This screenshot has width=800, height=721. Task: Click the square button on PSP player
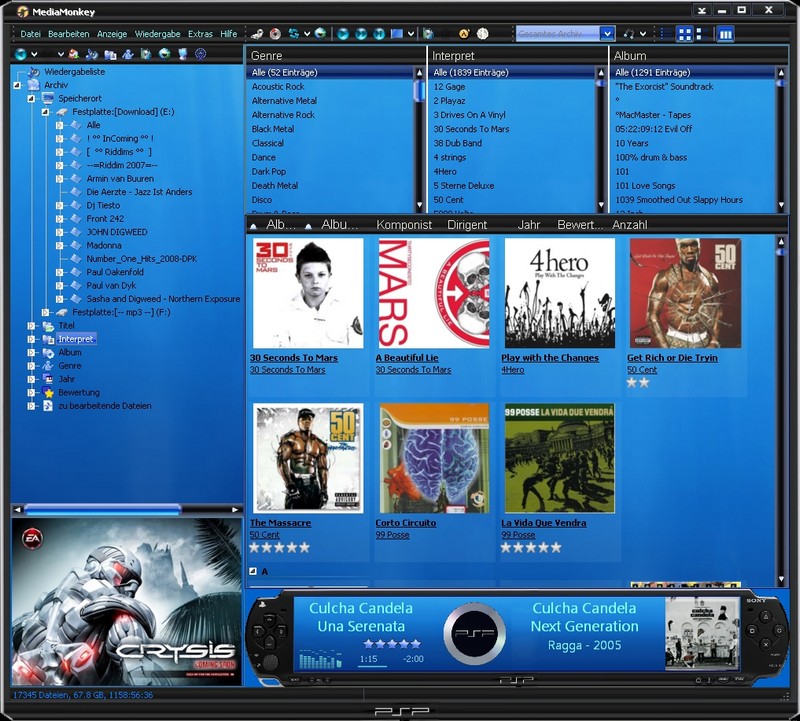(x=752, y=631)
